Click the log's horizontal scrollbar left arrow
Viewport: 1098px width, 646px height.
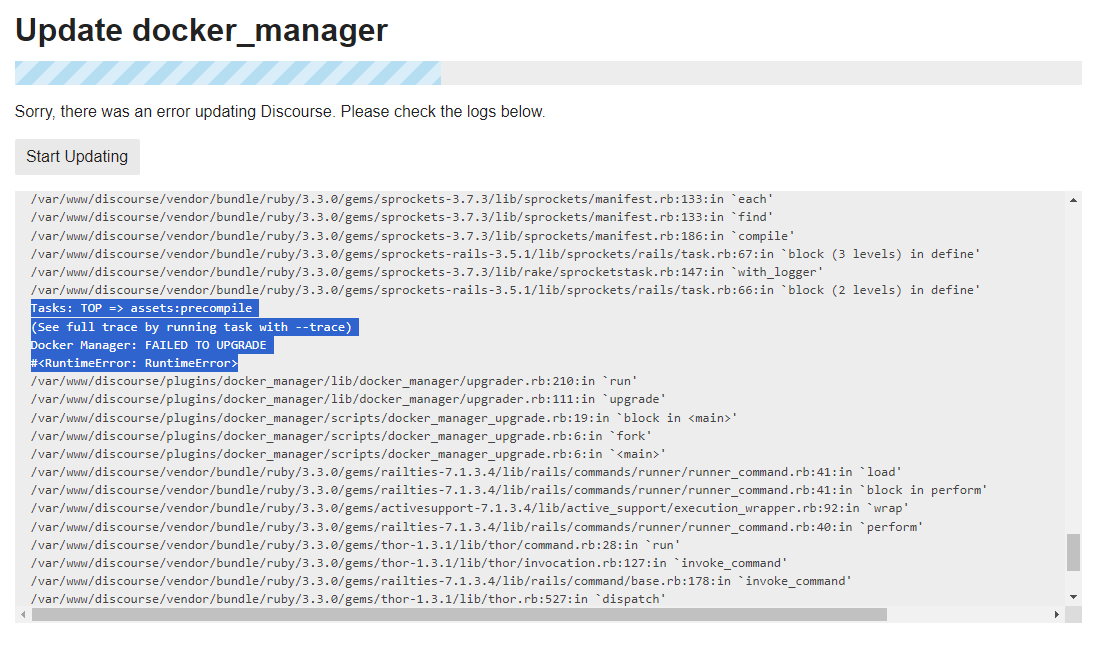[x=23, y=615]
